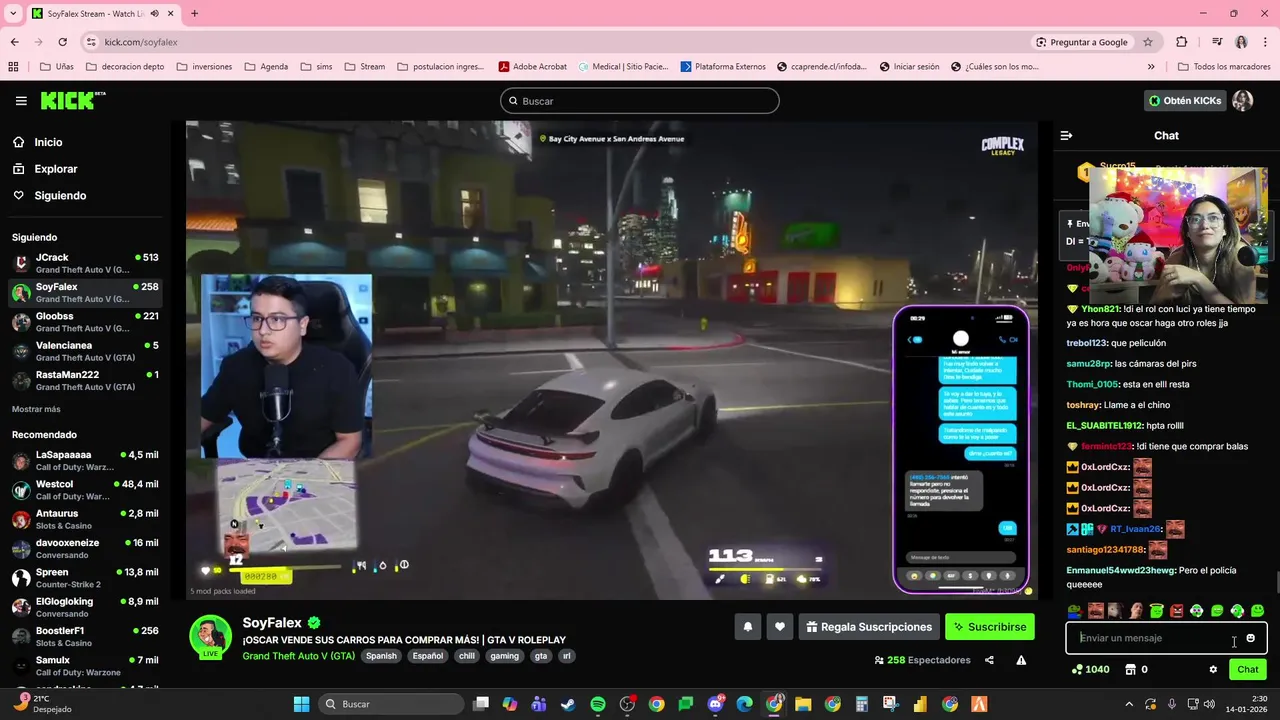This screenshot has height=720, width=1280.
Task: Open Chrome extensions puzzle icon
Action: (x=1182, y=42)
